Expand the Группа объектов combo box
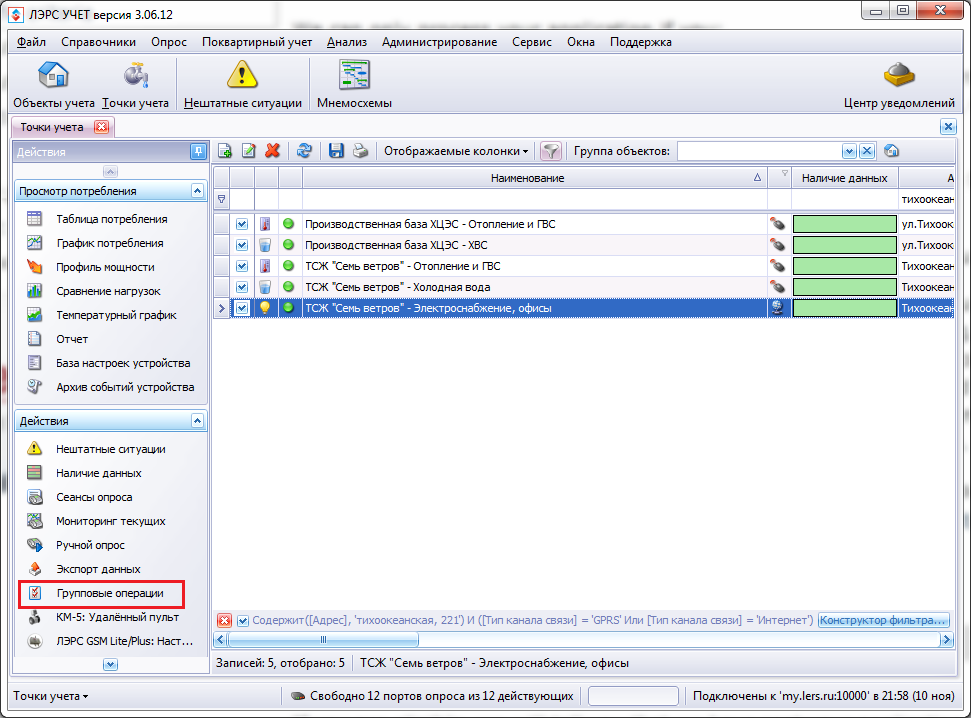The image size is (971, 718). (x=849, y=151)
